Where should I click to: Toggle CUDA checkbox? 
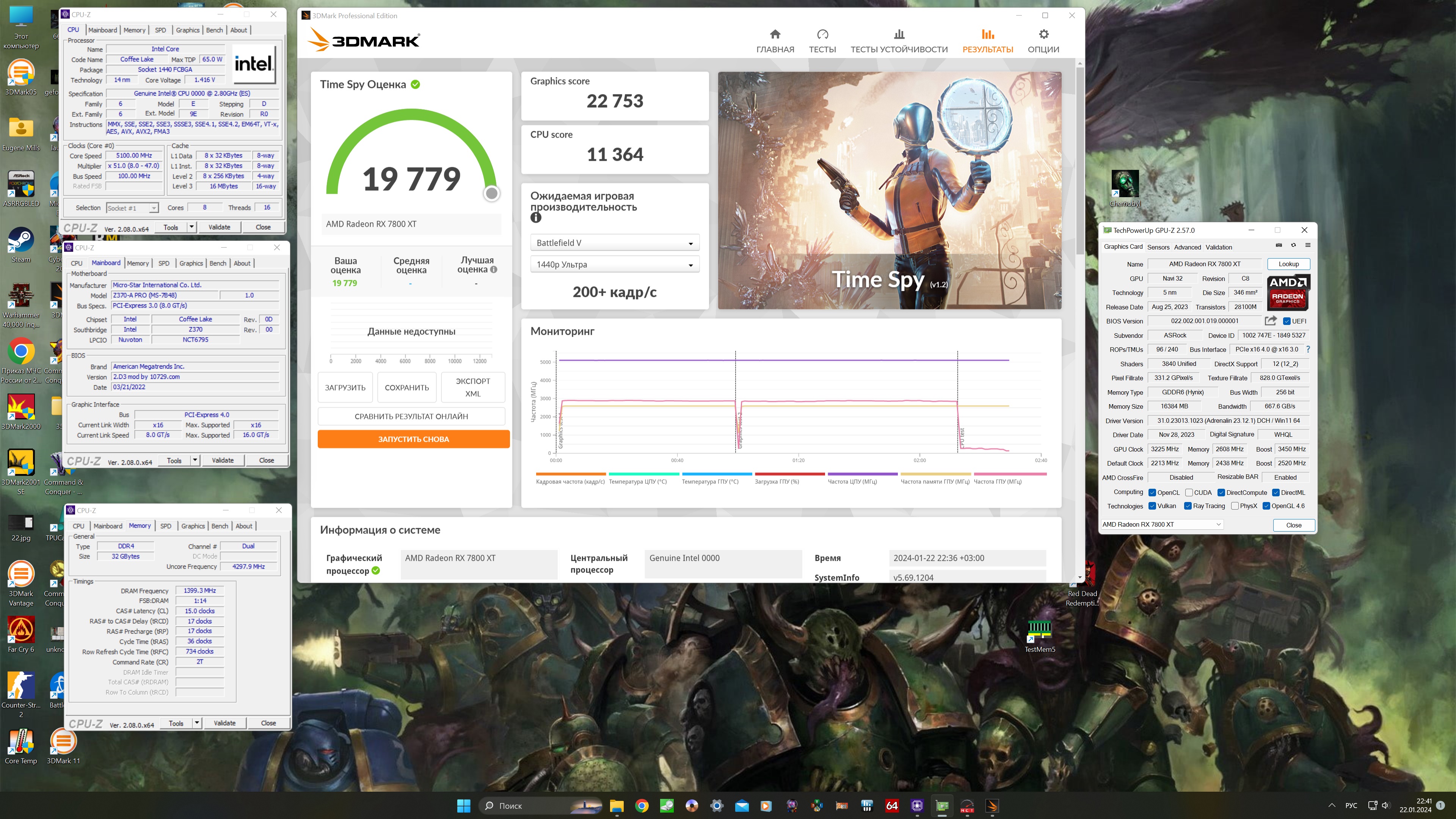(x=1189, y=492)
